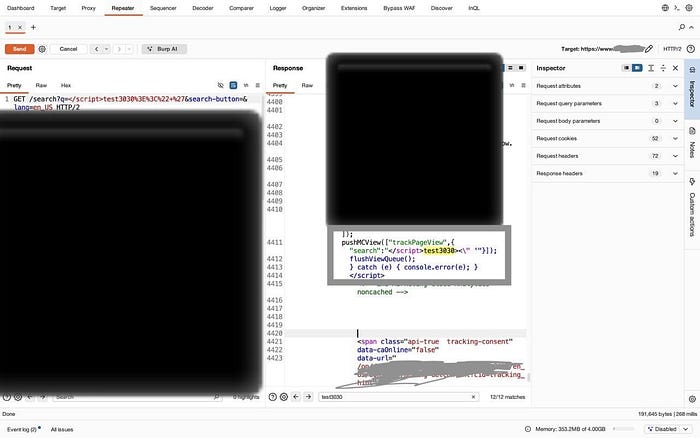Open the back-history dropdown arrow
Screen dimensions: 700x438
pos(107,49)
